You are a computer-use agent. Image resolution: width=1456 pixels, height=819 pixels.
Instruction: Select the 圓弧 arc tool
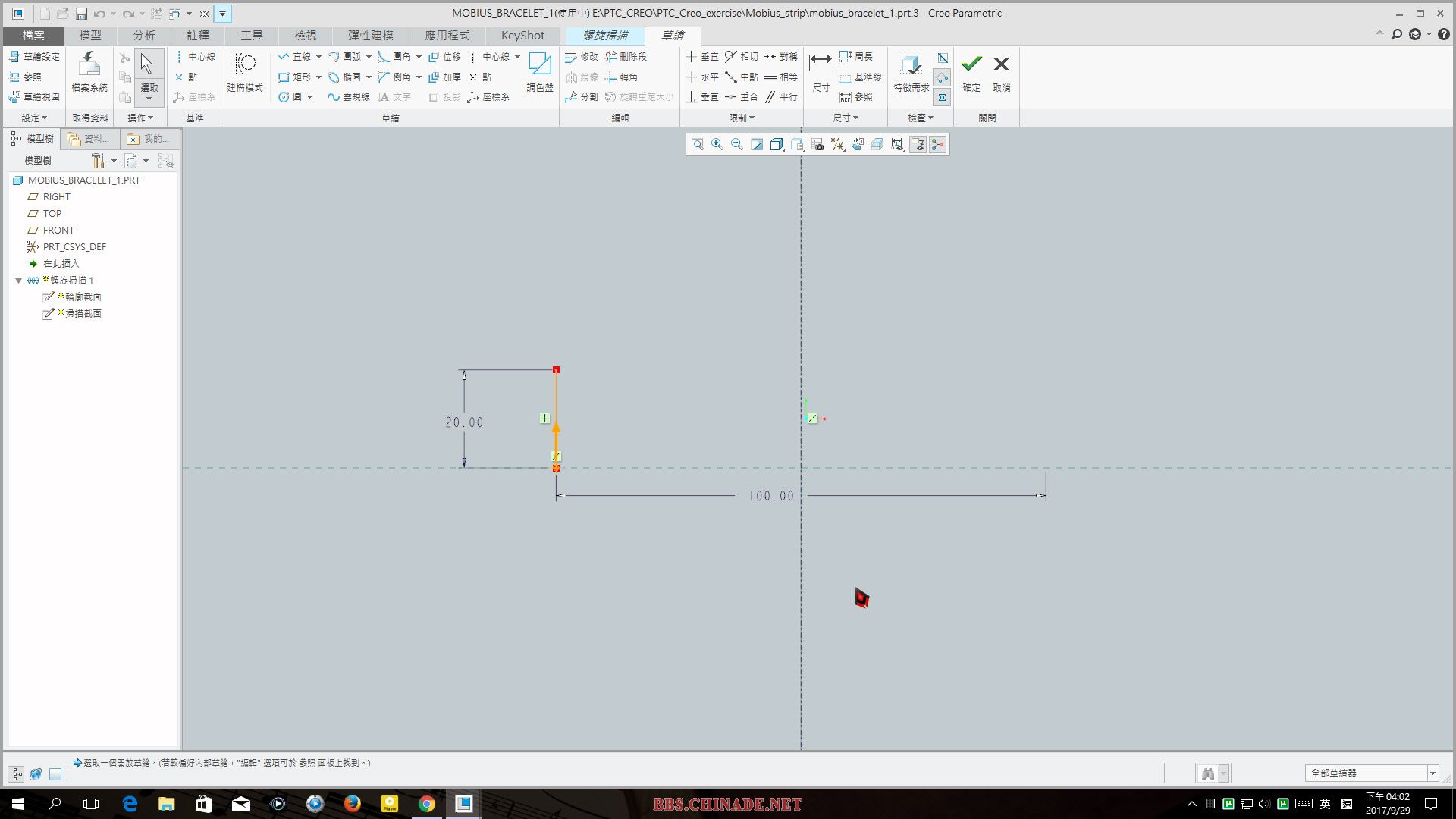(345, 57)
